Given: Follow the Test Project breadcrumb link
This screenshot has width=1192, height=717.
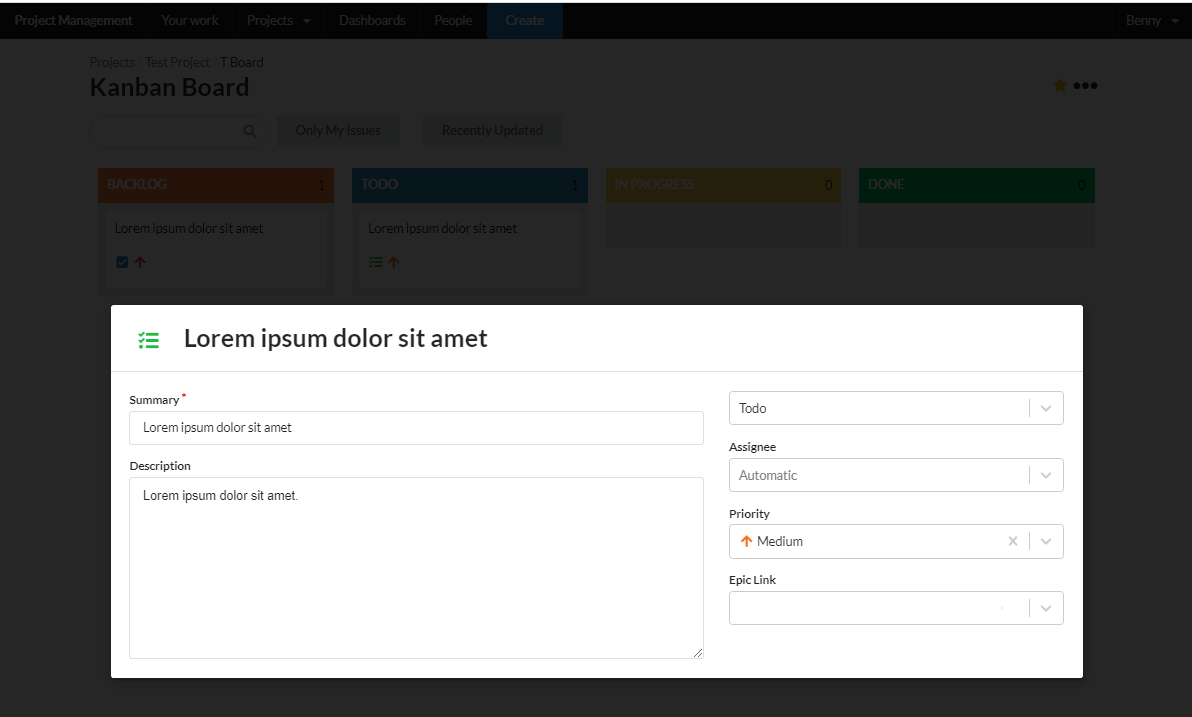Looking at the screenshot, I should click(x=177, y=62).
